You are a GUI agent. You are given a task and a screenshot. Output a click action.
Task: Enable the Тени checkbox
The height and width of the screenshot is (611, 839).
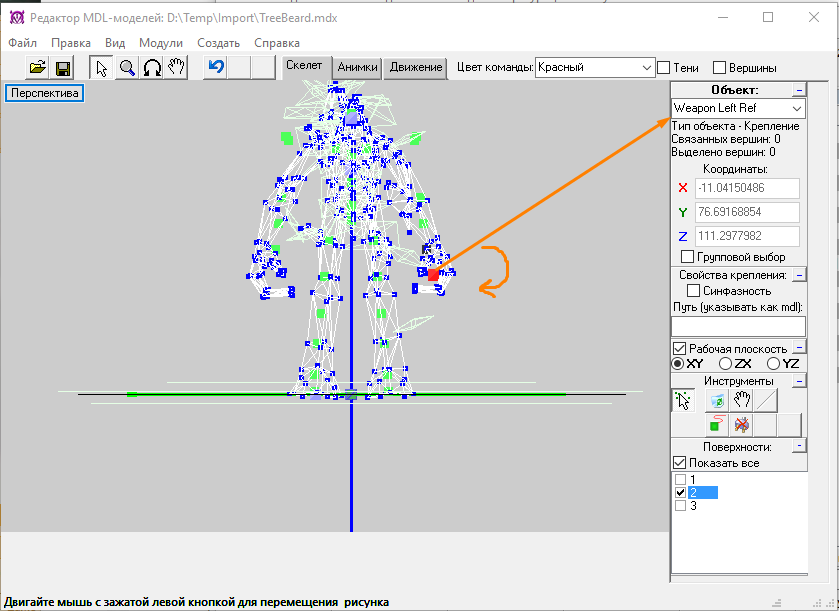[x=663, y=68]
